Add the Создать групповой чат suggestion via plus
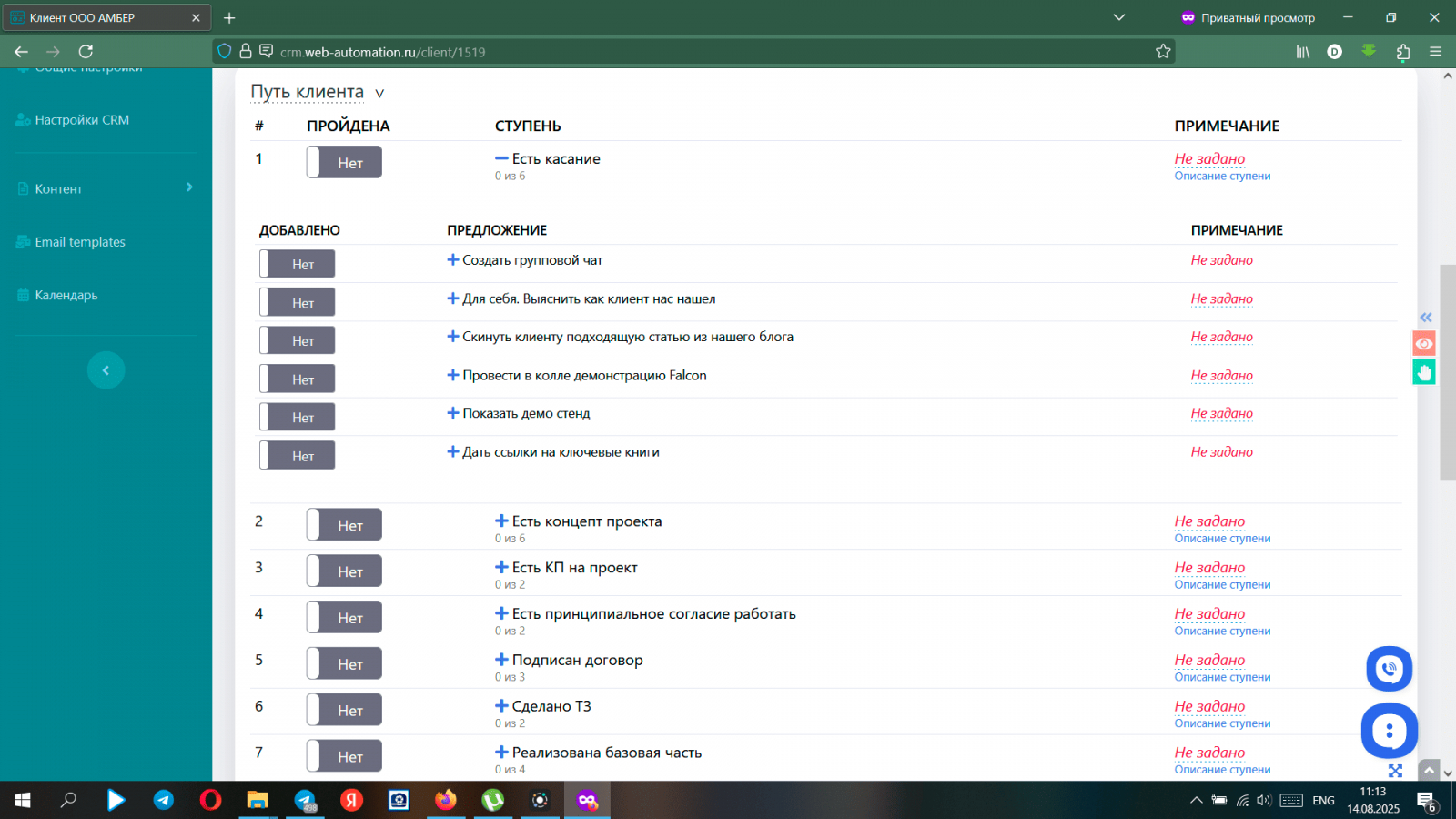The height and width of the screenshot is (819, 1456). 453,260
